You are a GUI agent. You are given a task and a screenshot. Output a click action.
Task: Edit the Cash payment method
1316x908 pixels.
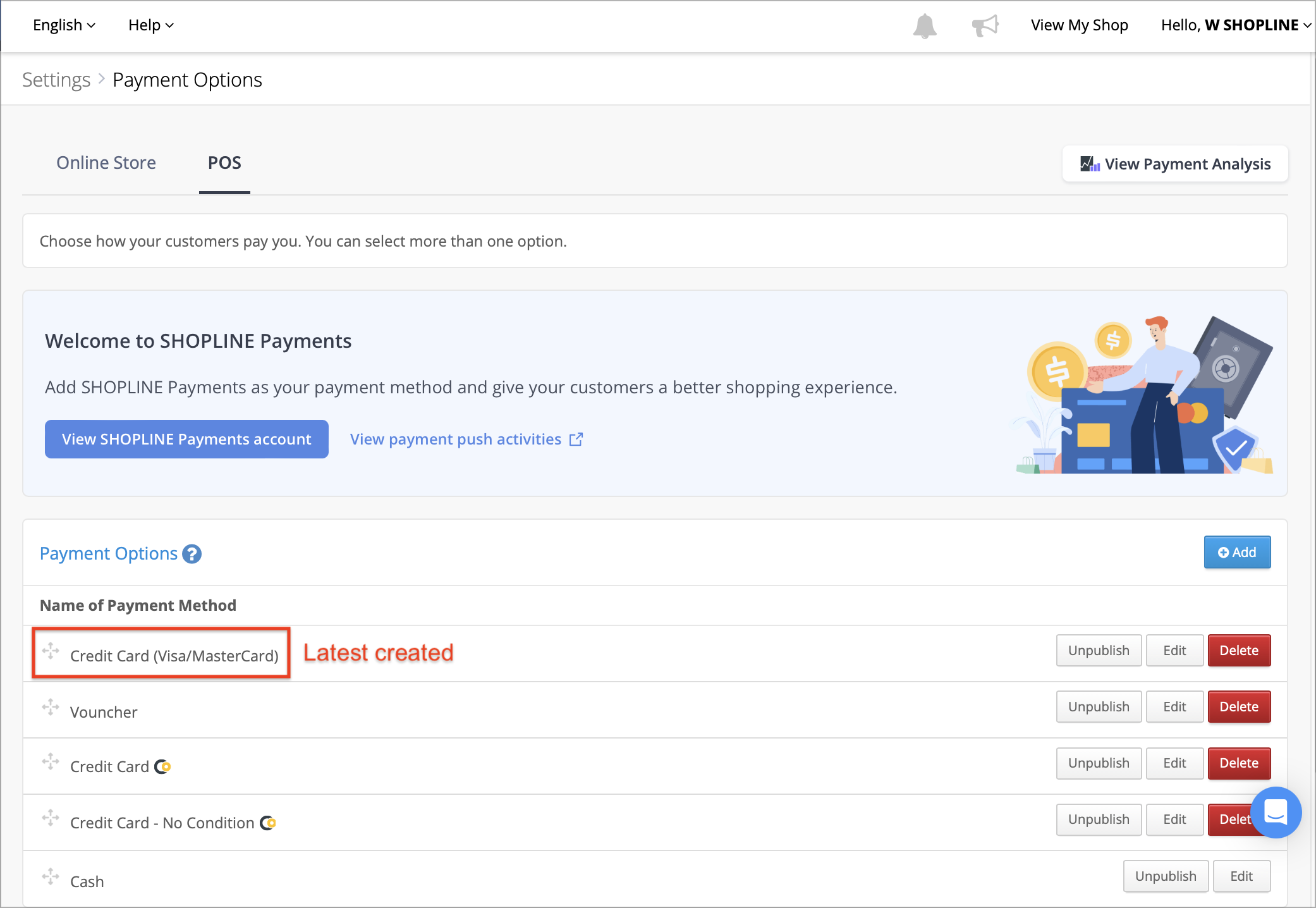tap(1241, 876)
